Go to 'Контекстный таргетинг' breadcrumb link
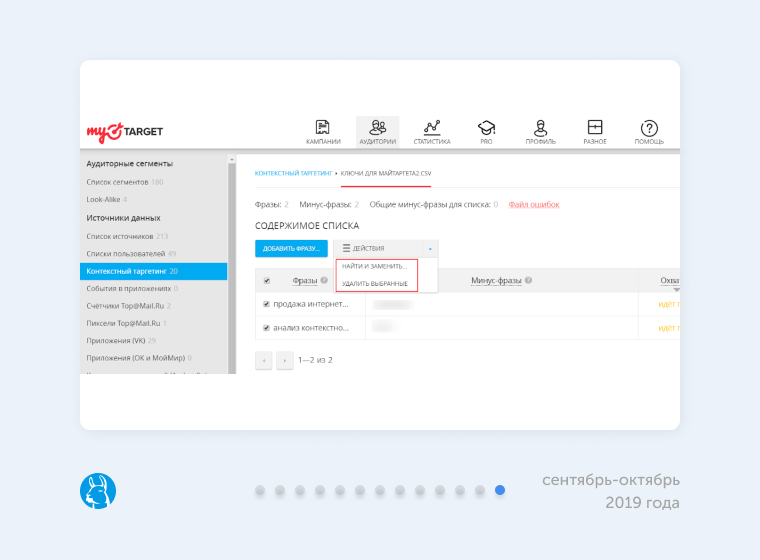Viewport: 760px width, 560px height. (293, 173)
